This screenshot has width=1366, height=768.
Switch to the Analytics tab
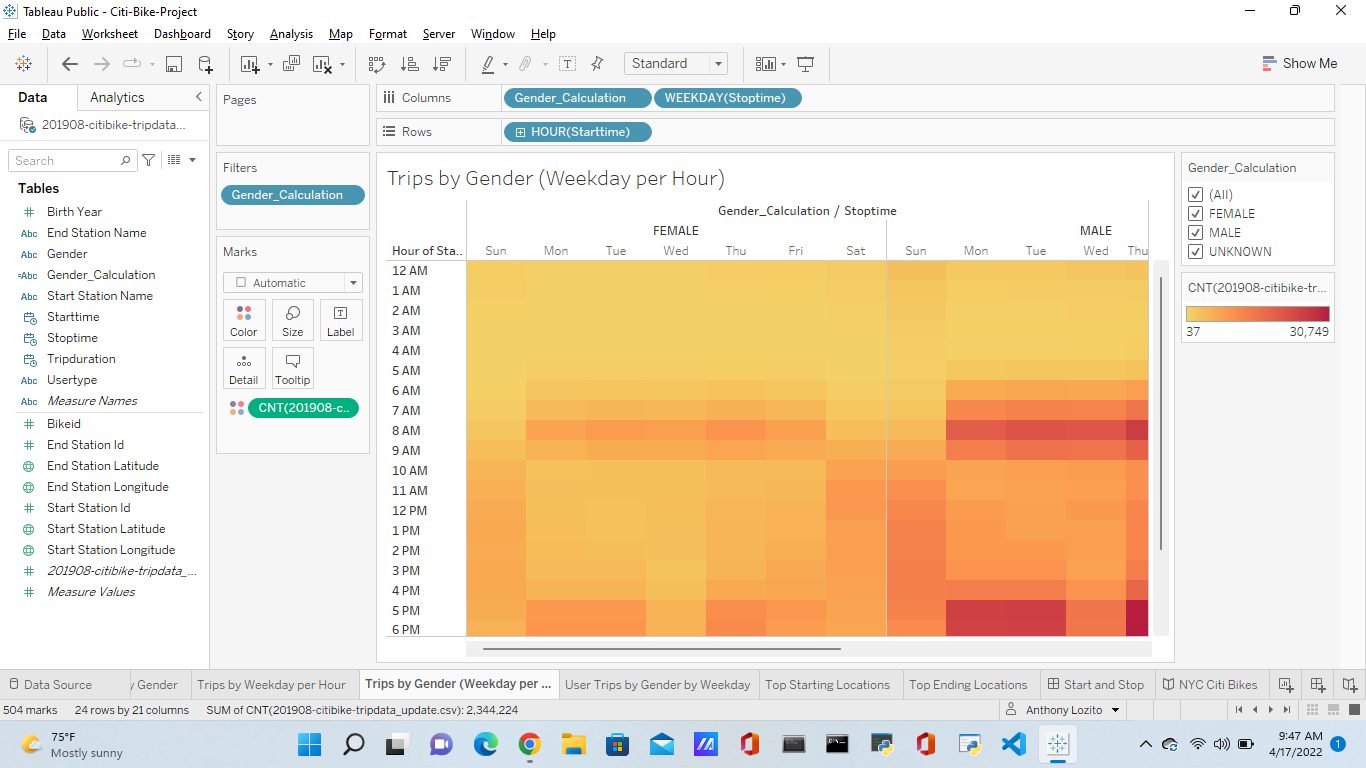(117, 97)
